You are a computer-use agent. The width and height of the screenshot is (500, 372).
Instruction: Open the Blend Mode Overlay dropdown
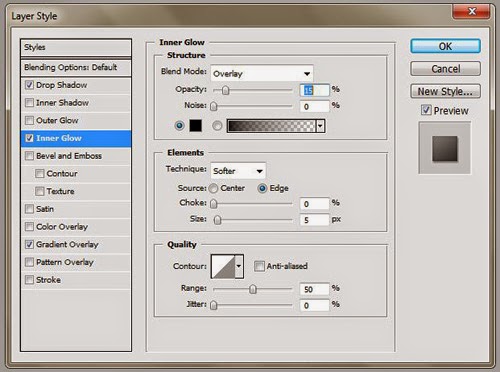click(262, 73)
